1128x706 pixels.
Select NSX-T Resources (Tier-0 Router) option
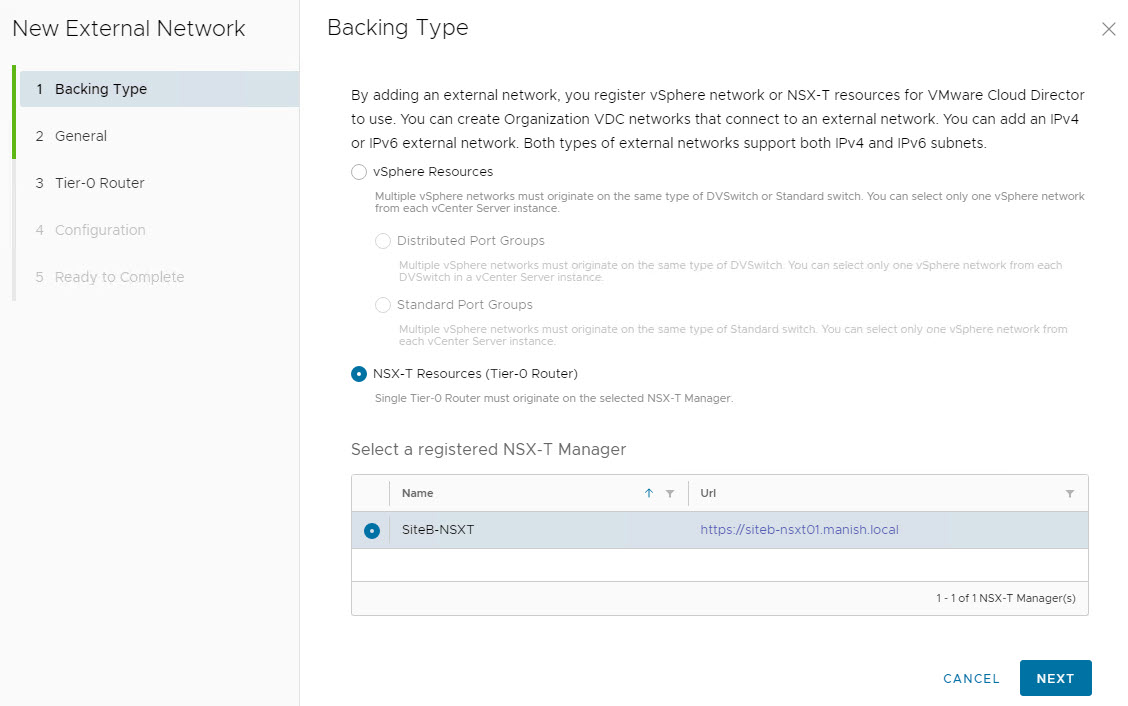pyautogui.click(x=359, y=374)
